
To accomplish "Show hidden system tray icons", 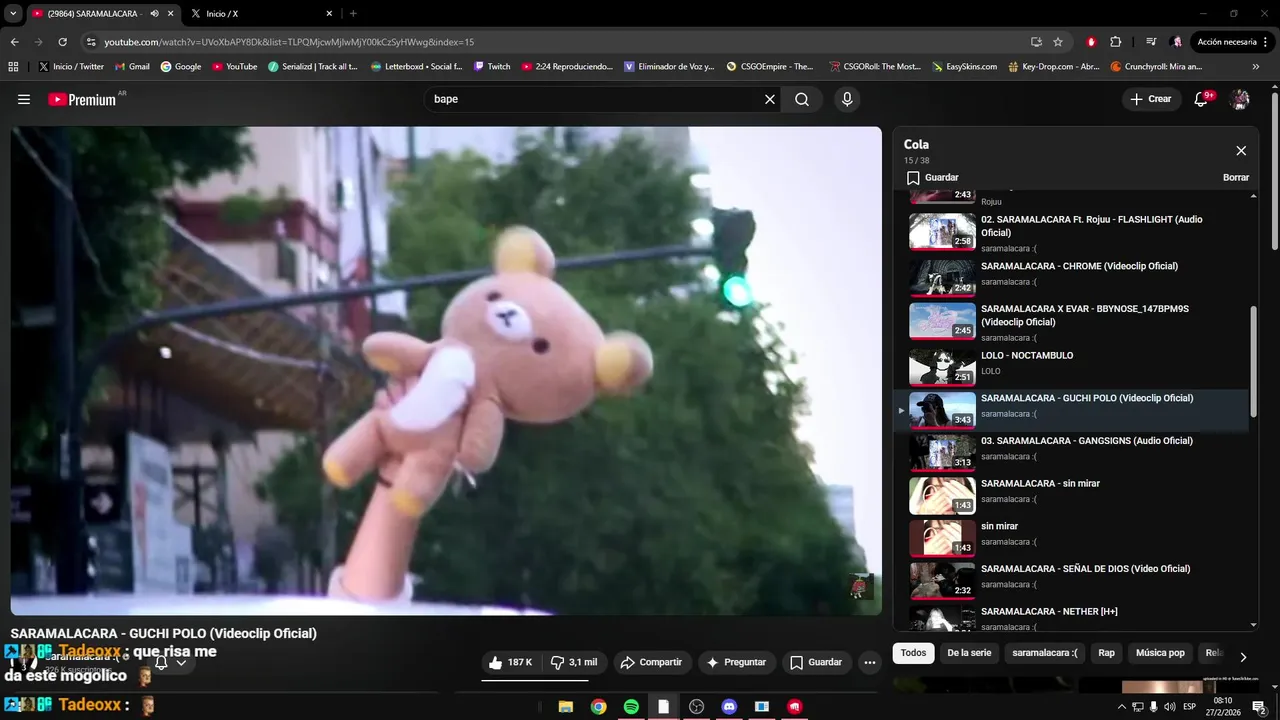I will click(x=1121, y=707).
